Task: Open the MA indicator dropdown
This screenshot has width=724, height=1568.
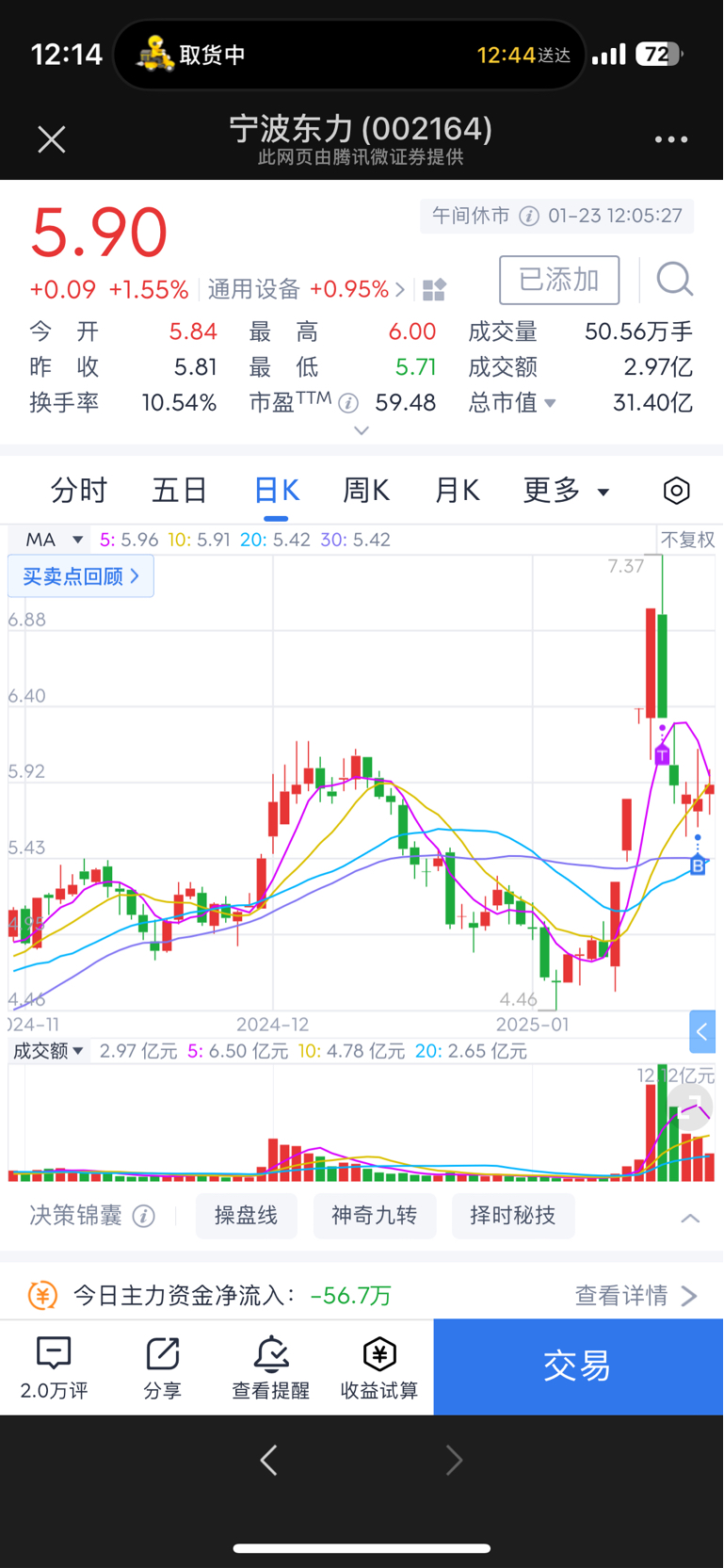Action: 55,540
